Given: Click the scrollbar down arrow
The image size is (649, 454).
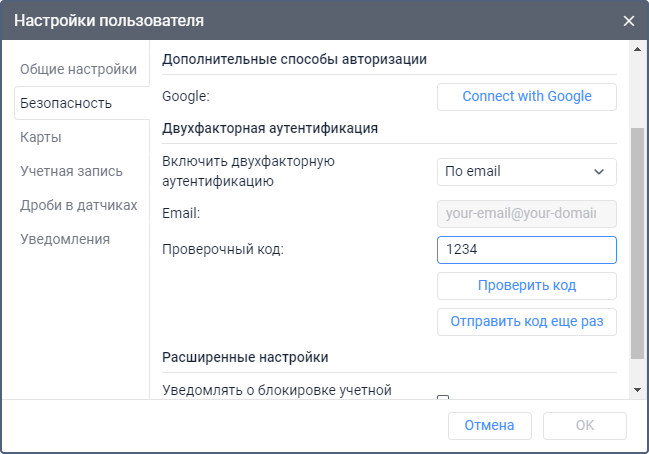Looking at the screenshot, I should [637, 389].
